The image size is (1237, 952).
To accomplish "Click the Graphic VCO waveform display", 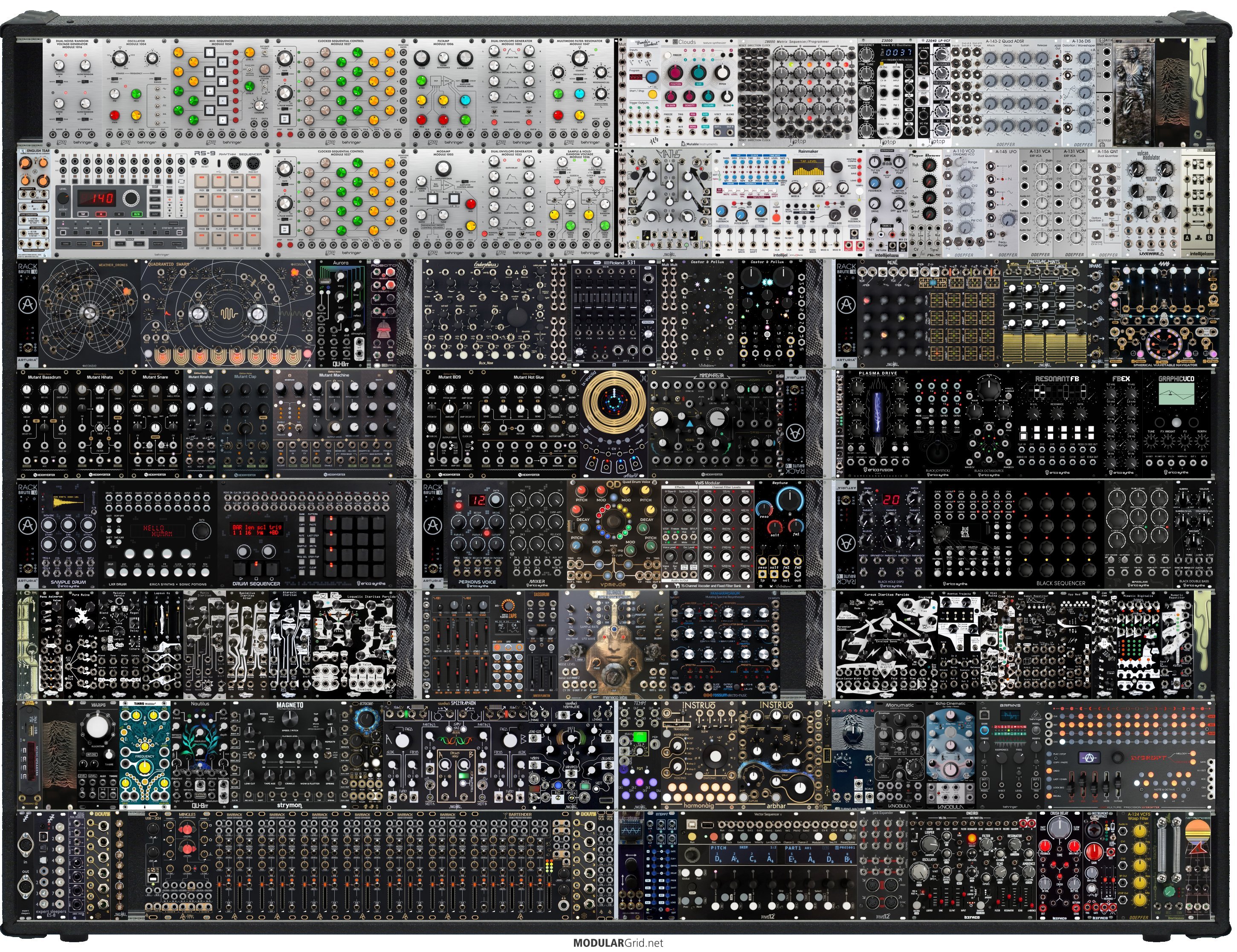I will click(x=1176, y=394).
